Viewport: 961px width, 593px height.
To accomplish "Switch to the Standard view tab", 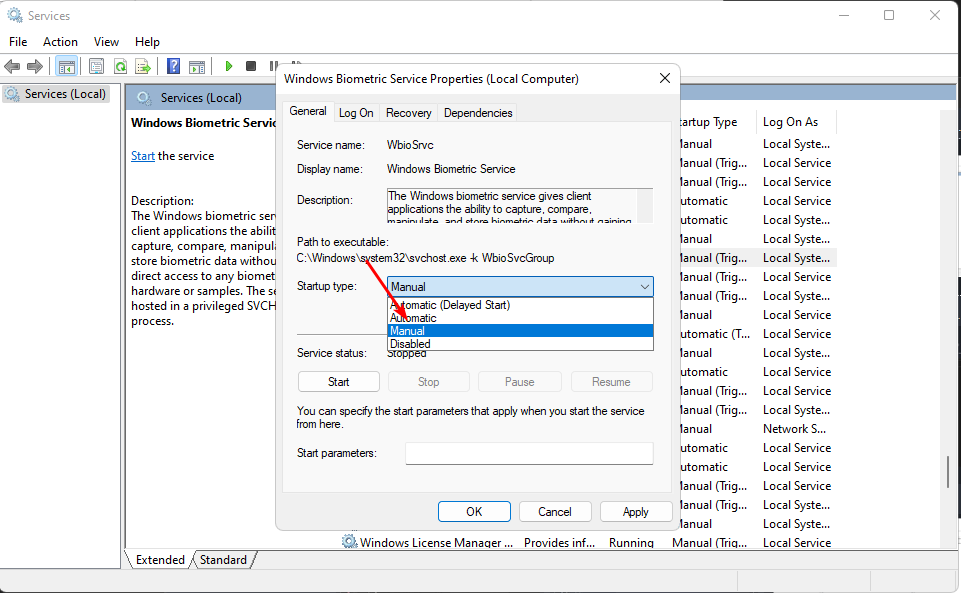I will click(x=223, y=559).
